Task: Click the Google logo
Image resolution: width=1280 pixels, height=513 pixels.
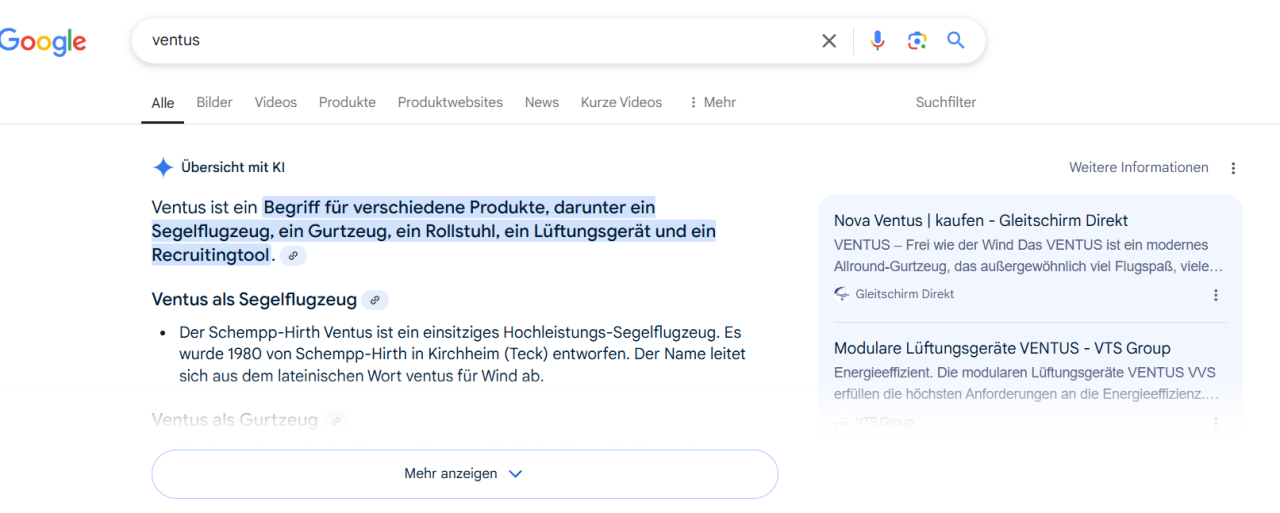Action: pos(42,41)
